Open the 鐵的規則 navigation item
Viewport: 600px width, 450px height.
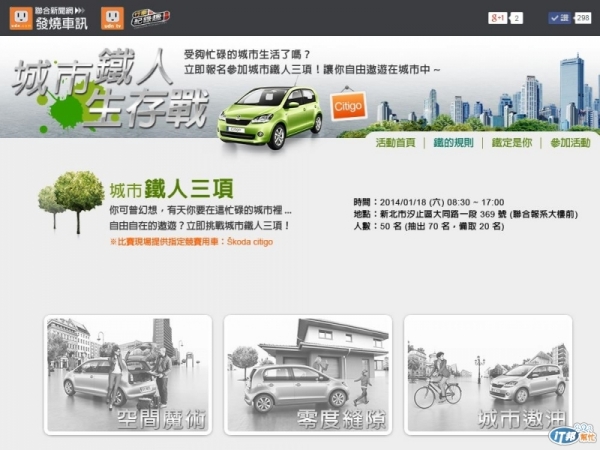click(x=453, y=143)
